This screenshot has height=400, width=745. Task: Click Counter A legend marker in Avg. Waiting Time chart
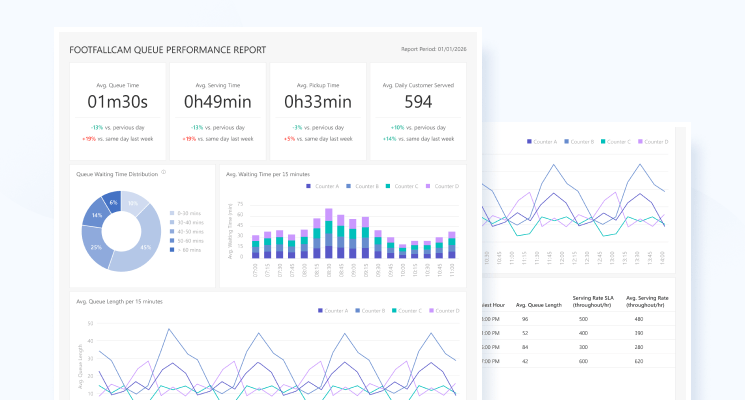pyautogui.click(x=309, y=186)
